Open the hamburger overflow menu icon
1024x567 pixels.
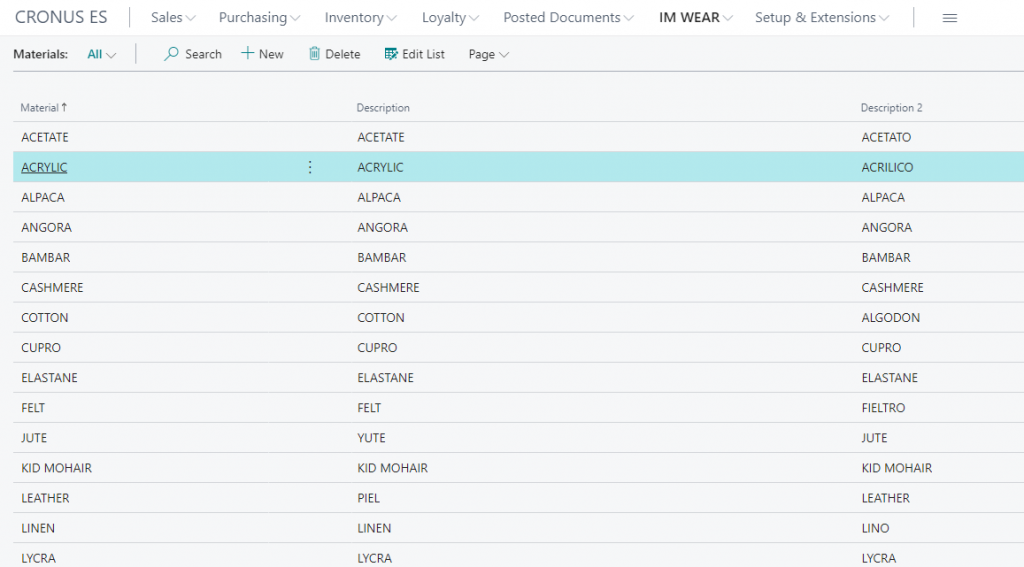point(950,18)
